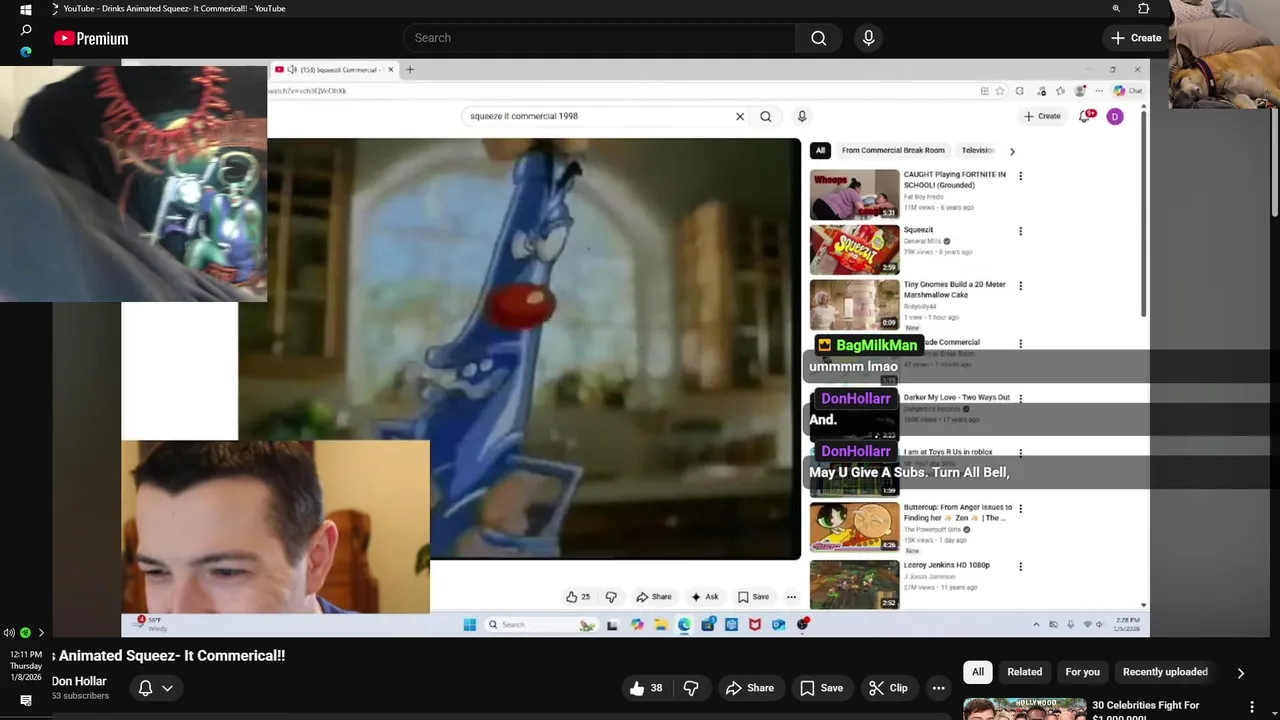Viewport: 1280px width, 720px height.
Task: Open the Windows Start menu in left taskbar
Action: pyautogui.click(x=26, y=10)
